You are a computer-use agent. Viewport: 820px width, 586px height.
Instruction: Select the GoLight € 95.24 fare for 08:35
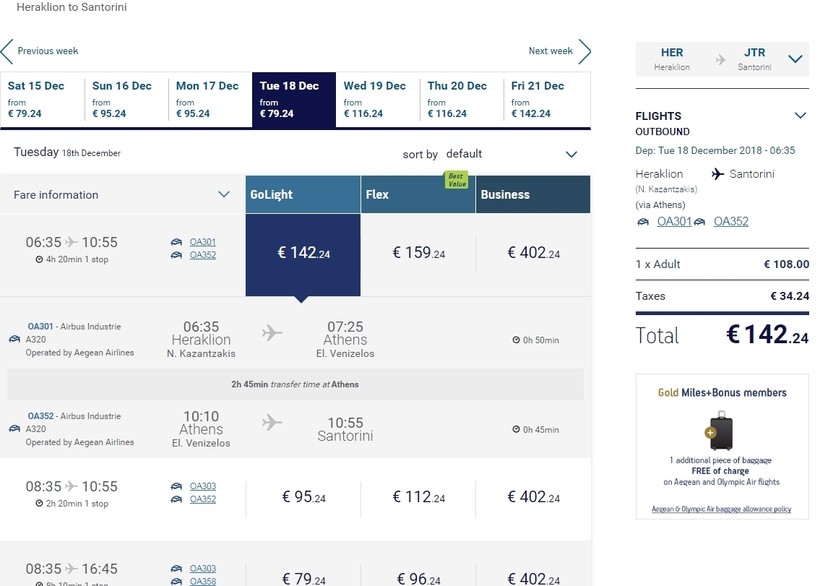click(x=303, y=496)
